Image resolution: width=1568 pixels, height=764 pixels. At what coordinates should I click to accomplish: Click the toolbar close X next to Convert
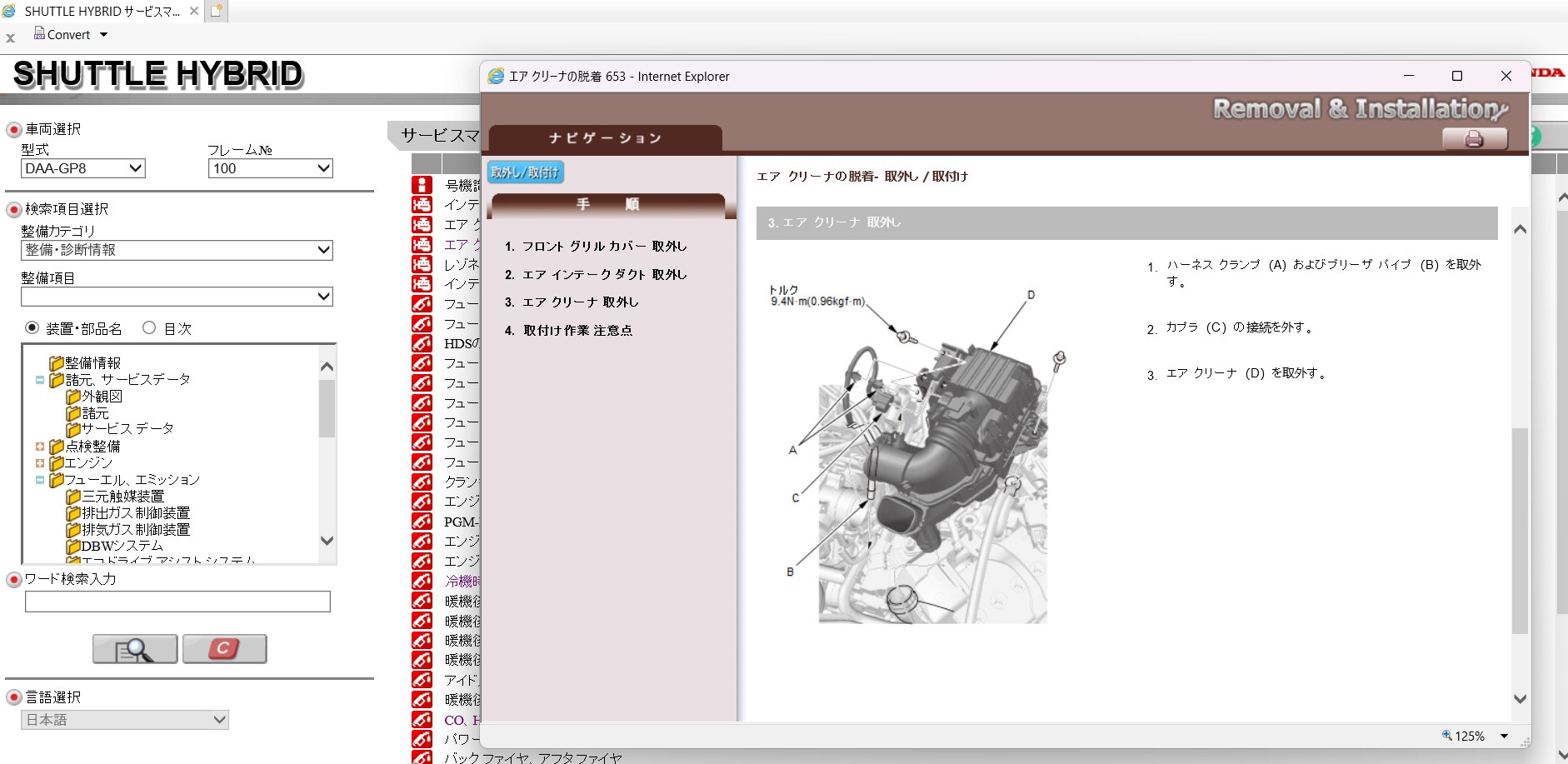pos(11,38)
